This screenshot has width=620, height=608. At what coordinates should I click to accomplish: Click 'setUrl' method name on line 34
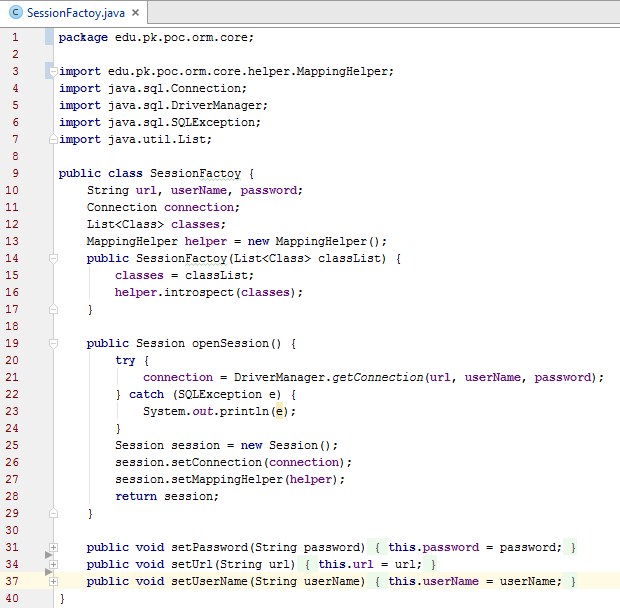pos(192,565)
